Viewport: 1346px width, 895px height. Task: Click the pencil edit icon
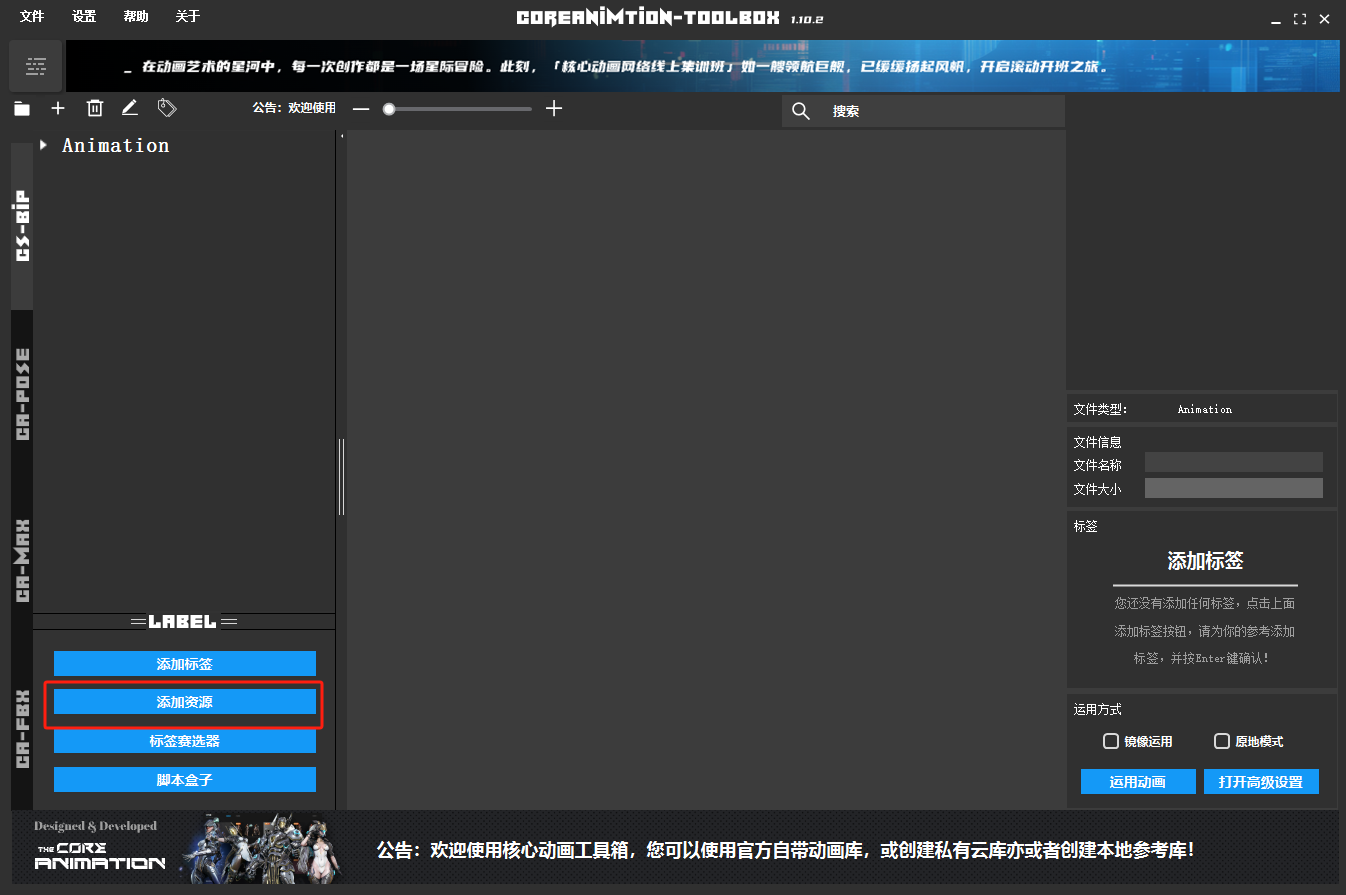point(130,108)
